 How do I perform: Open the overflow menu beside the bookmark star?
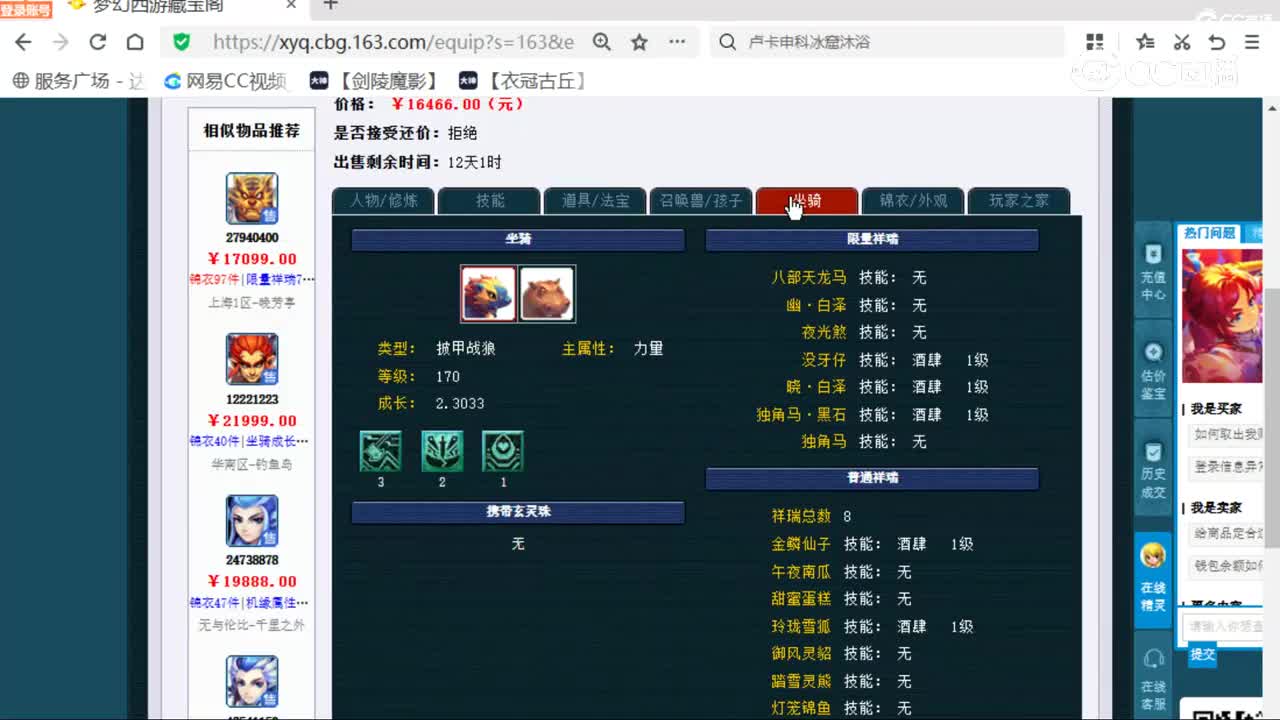[676, 42]
